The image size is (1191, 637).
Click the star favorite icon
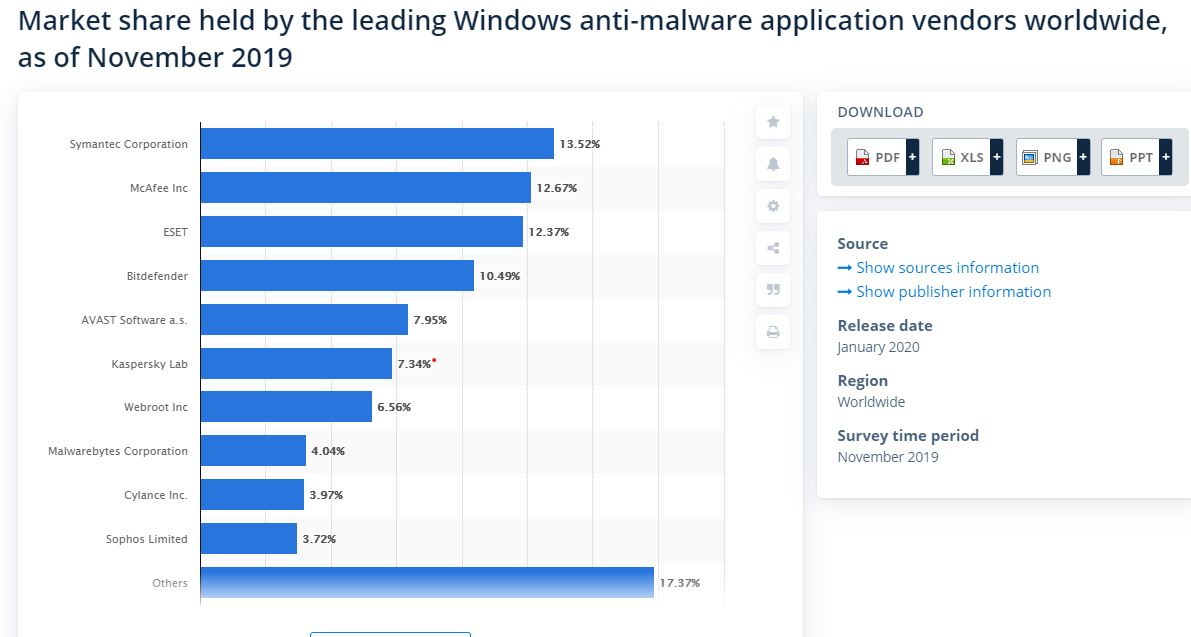coord(772,122)
